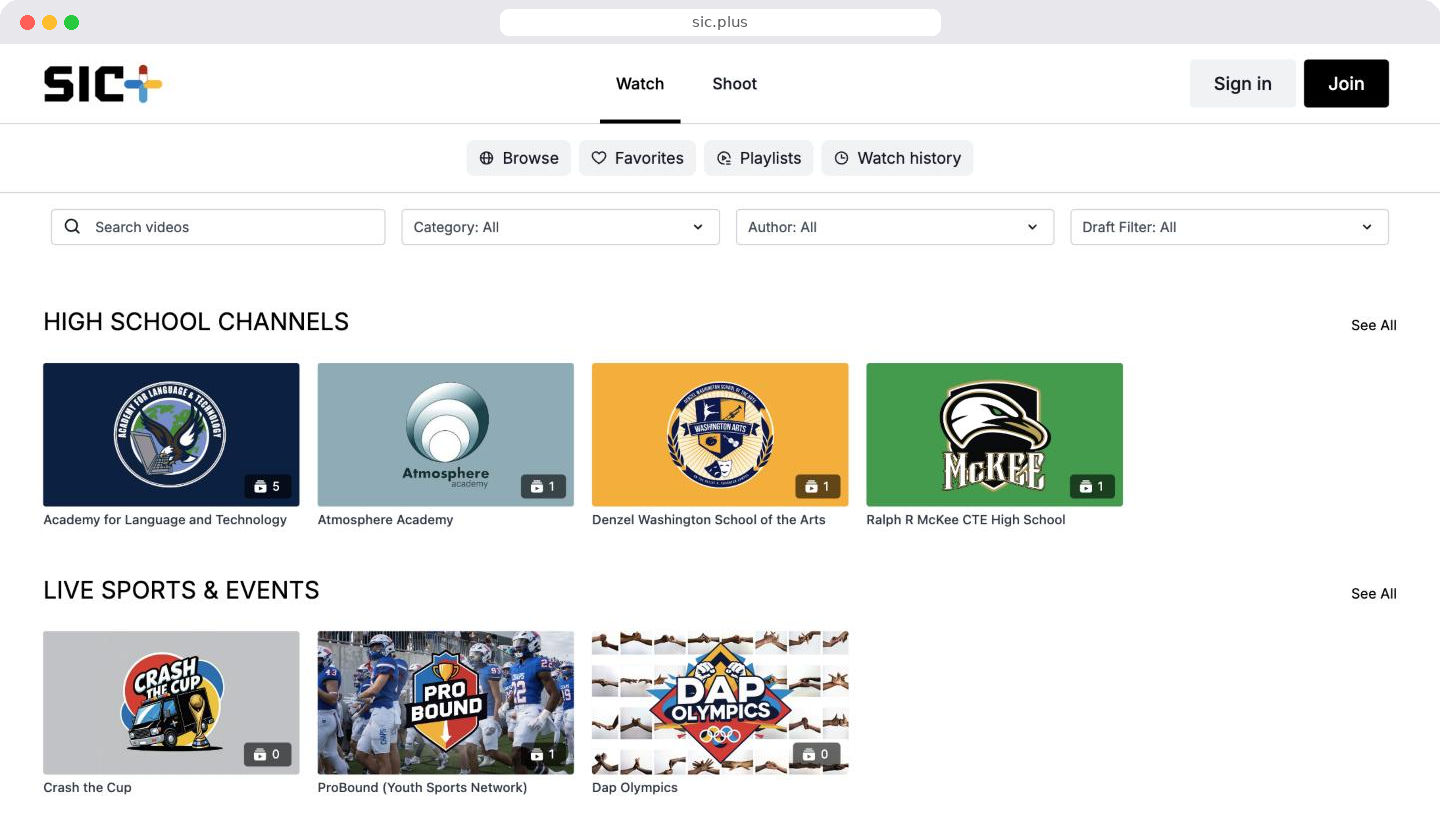Click the globe icon on Browse

click(487, 158)
